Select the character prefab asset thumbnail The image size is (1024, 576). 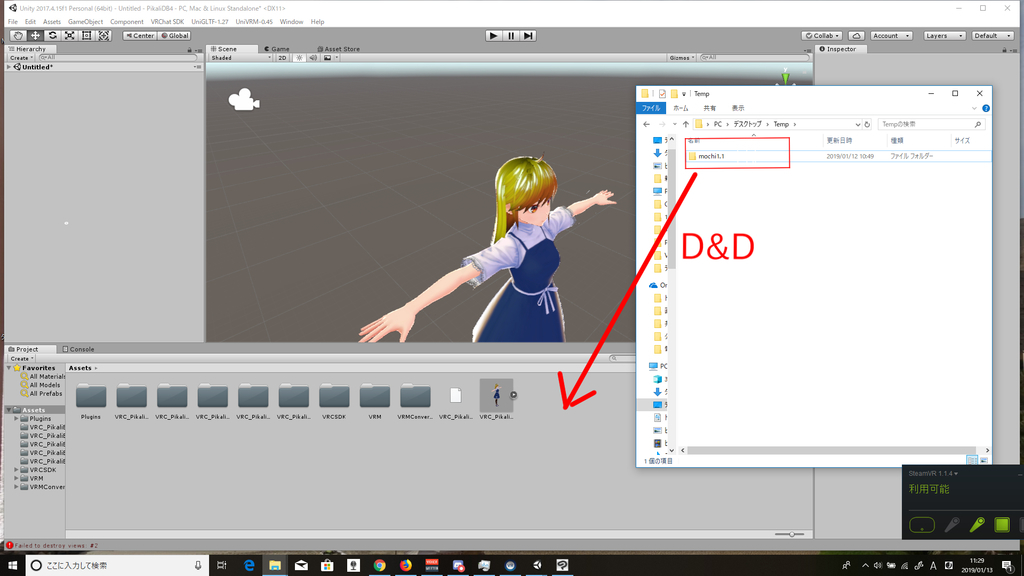pyautogui.click(x=496, y=395)
